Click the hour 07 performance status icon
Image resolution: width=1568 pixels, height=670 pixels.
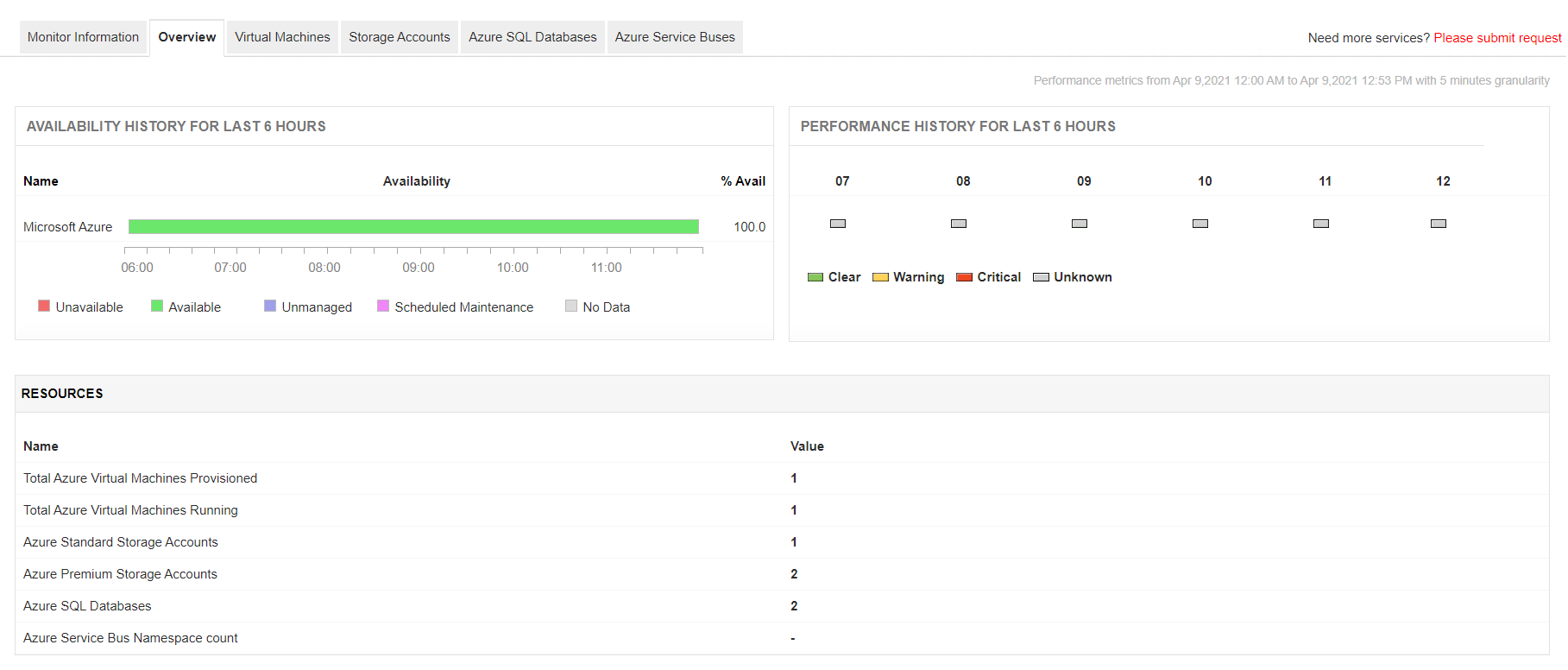(837, 224)
